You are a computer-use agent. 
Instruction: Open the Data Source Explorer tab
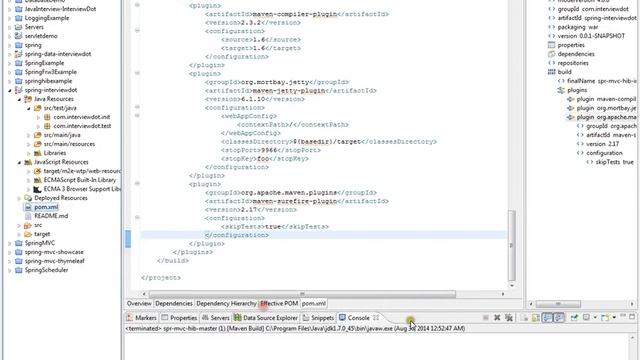tap(266, 318)
